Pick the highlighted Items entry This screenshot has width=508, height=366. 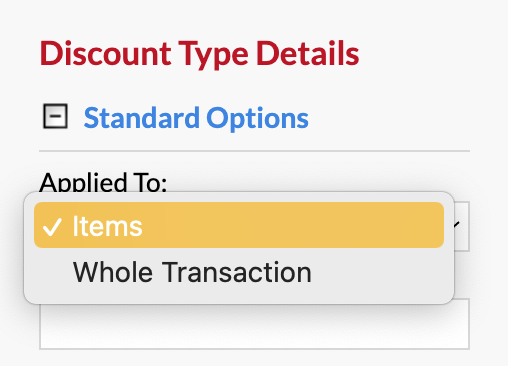pyautogui.click(x=239, y=225)
